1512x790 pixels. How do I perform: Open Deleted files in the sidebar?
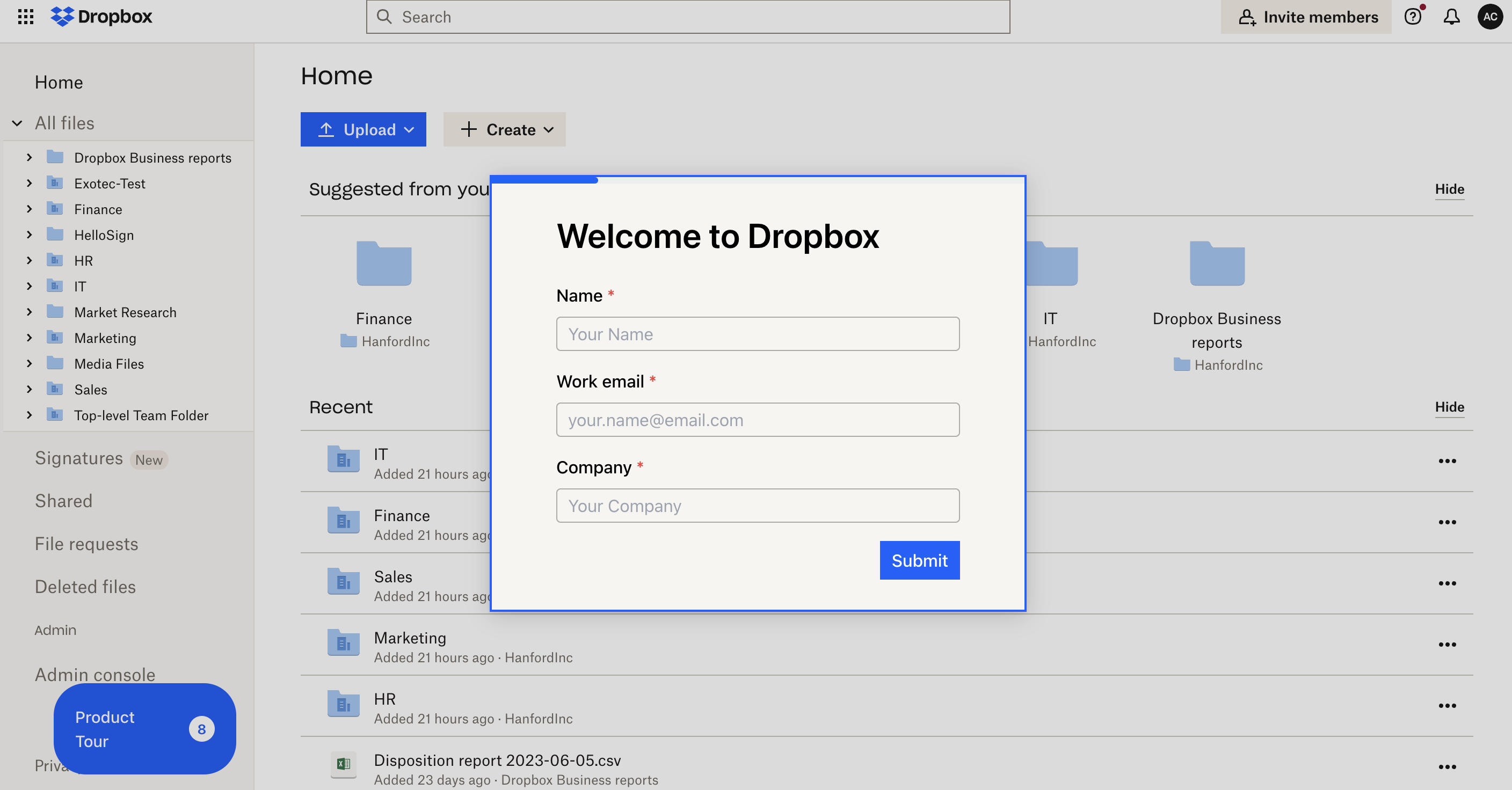(85, 587)
